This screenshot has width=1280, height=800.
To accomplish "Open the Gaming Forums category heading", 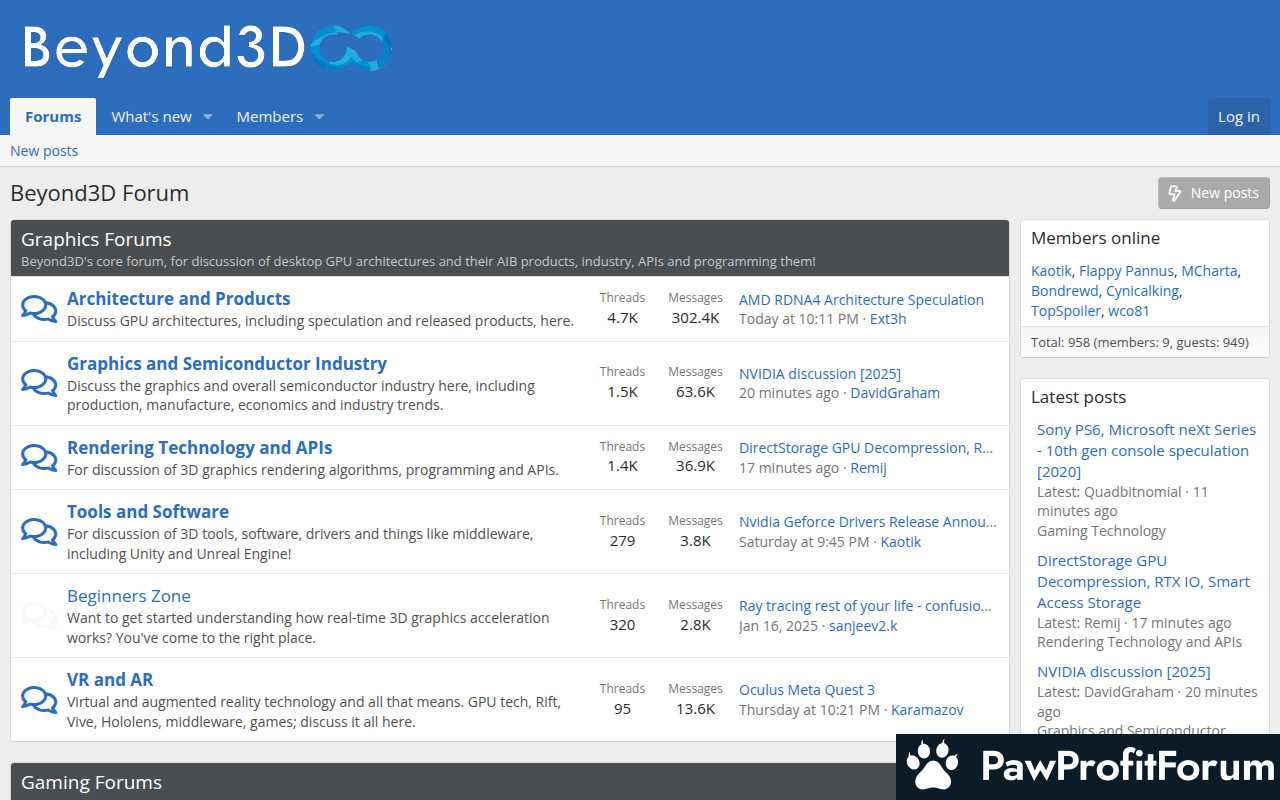I will click(91, 782).
